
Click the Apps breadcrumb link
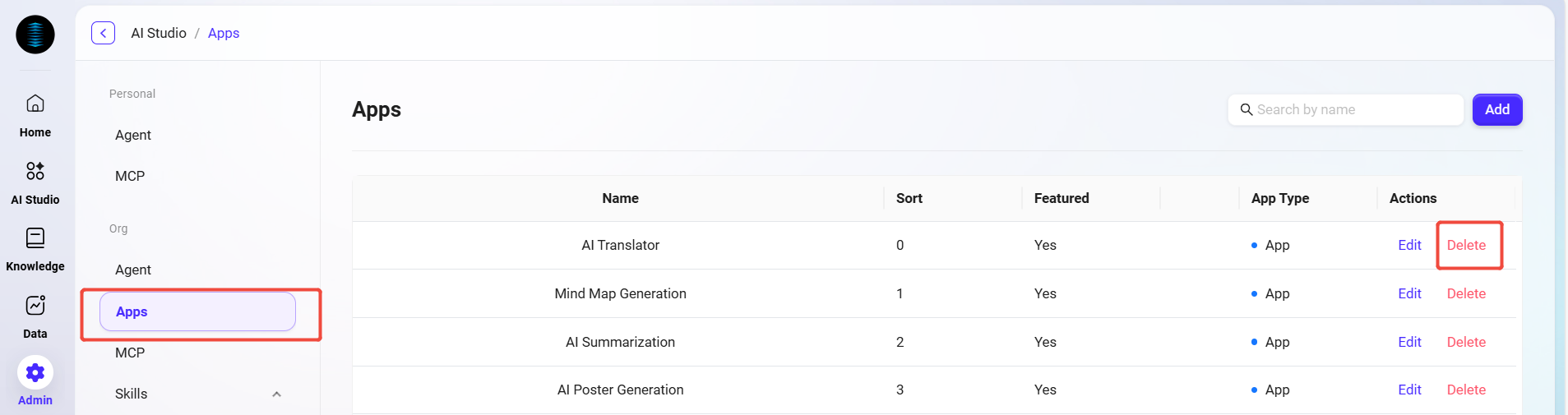point(224,33)
